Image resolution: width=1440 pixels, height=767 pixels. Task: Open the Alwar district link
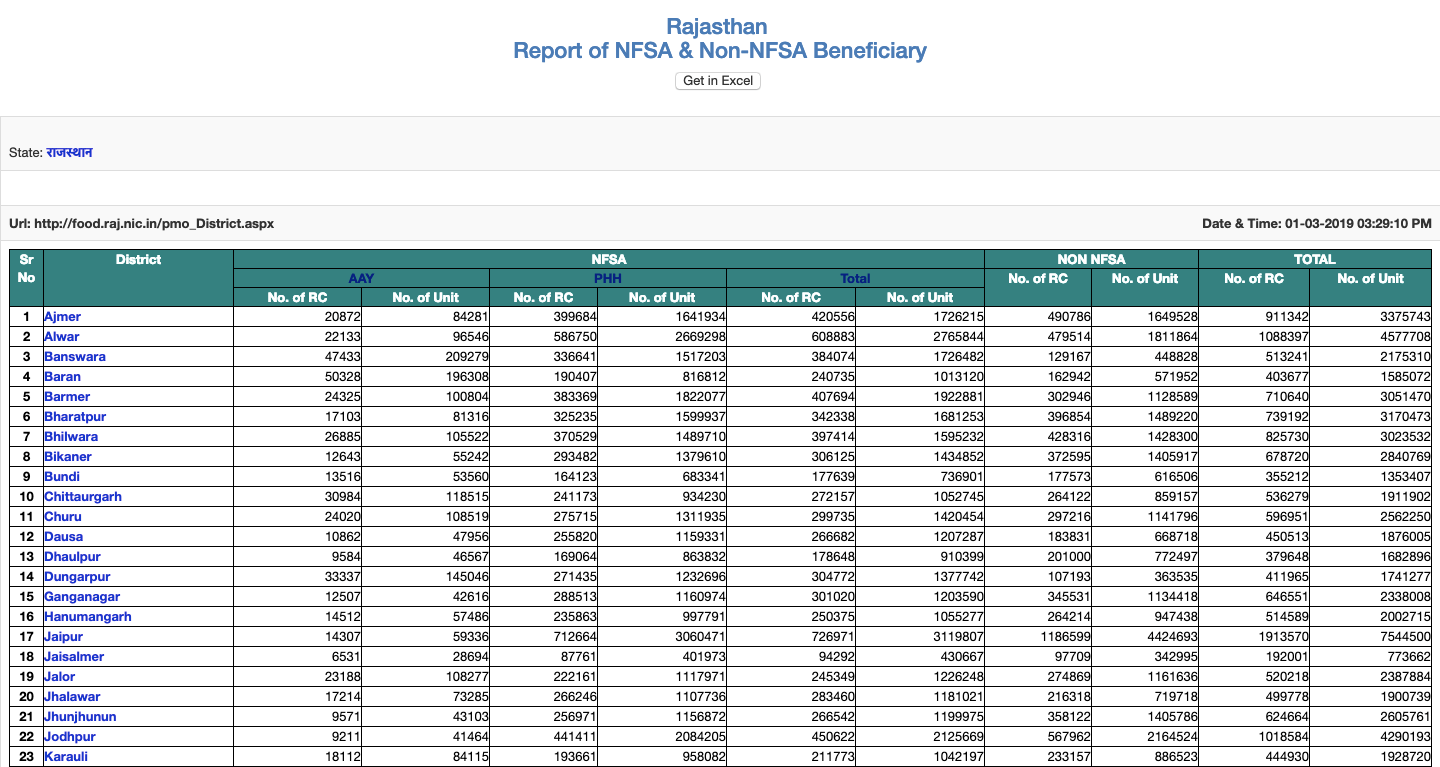(x=61, y=337)
